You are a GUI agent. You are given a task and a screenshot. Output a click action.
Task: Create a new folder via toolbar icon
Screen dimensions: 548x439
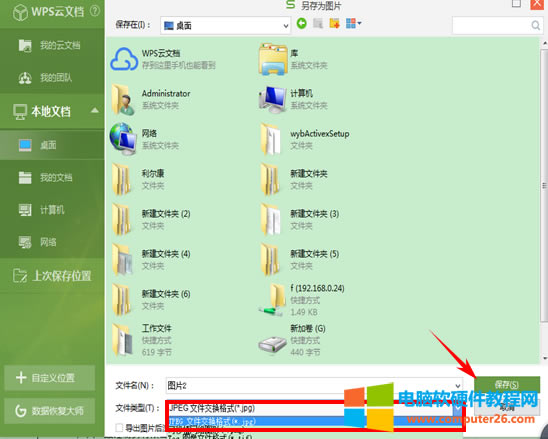pos(334,24)
